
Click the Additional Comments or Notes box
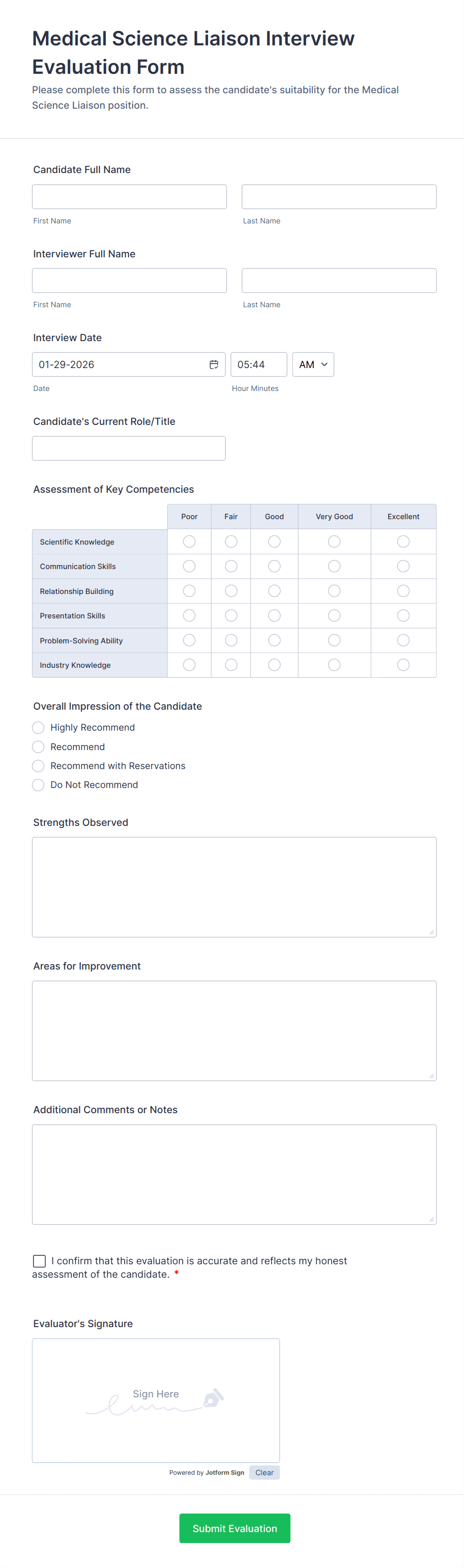coord(234,1174)
